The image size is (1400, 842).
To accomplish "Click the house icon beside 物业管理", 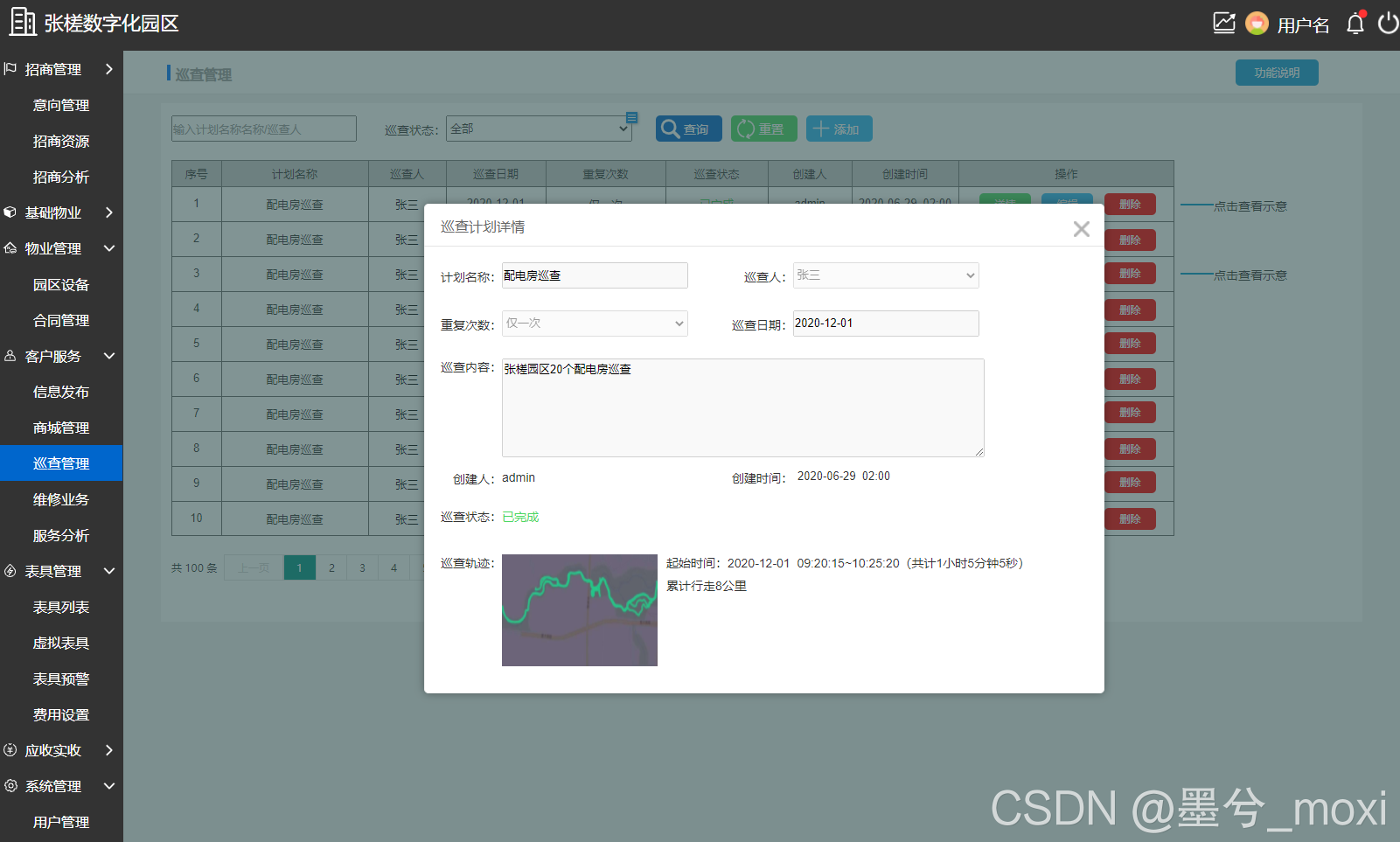I will pyautogui.click(x=10, y=248).
